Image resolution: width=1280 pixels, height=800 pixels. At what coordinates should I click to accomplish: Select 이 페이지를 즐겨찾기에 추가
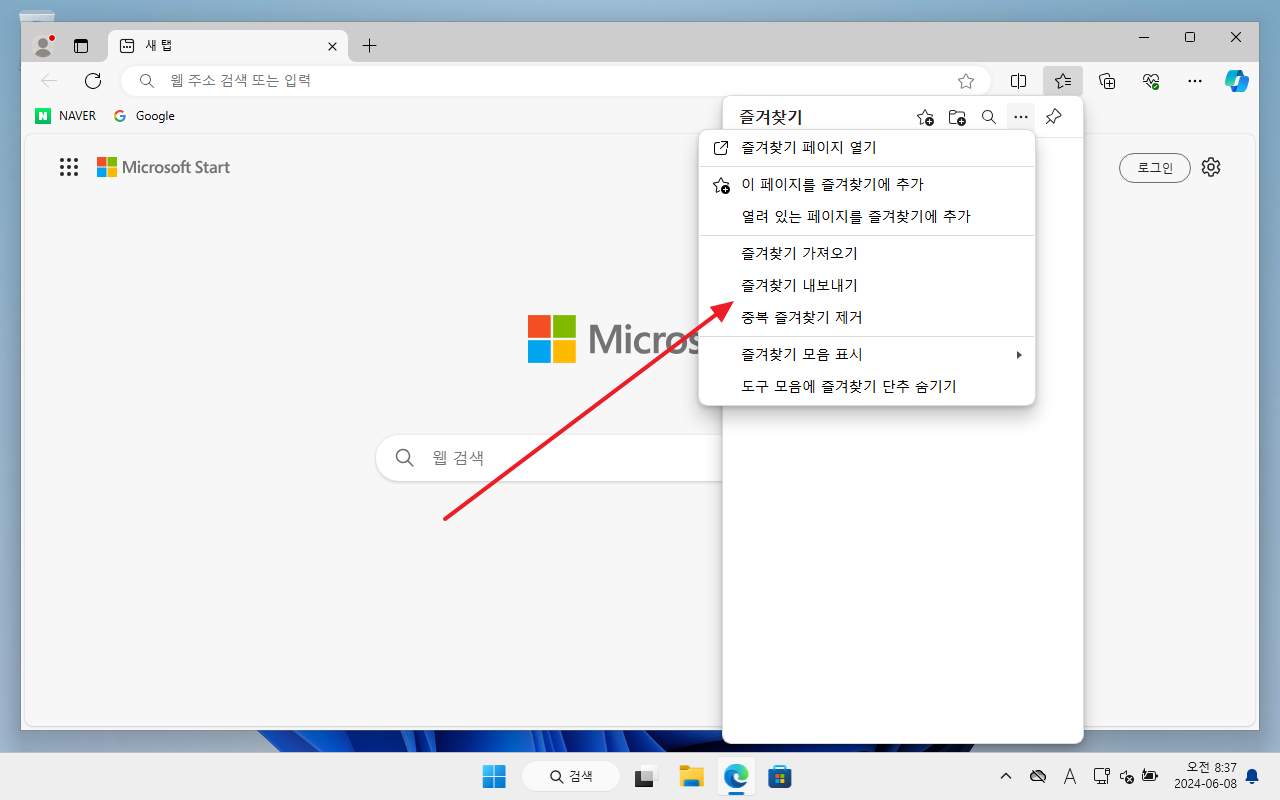867,185
